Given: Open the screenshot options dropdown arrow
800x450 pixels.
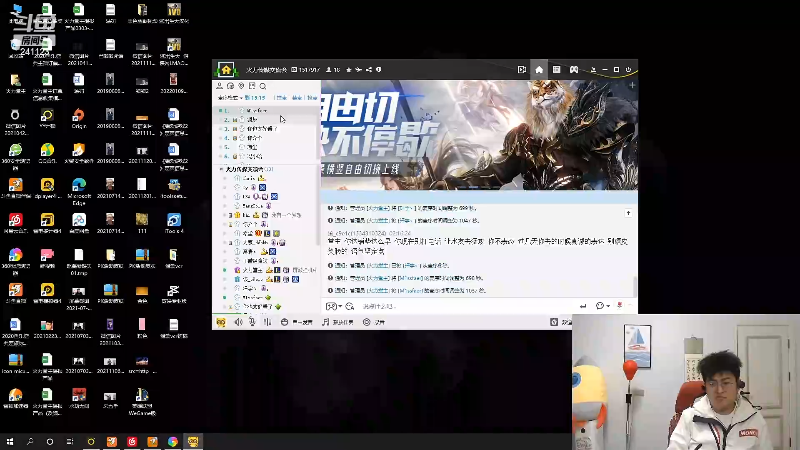Looking at the screenshot, I should [x=340, y=306].
